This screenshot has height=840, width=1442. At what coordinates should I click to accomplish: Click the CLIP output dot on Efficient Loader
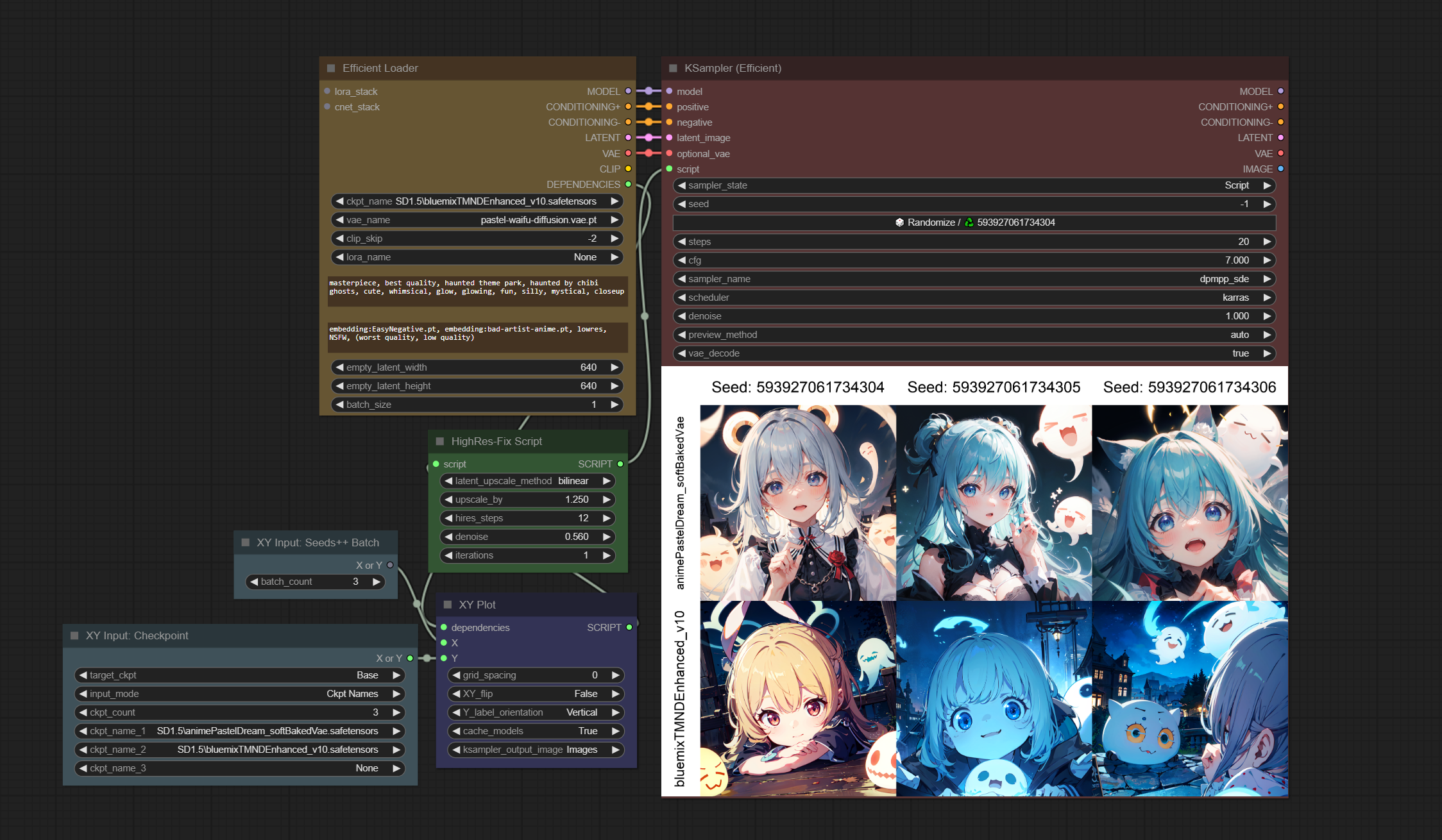628,169
